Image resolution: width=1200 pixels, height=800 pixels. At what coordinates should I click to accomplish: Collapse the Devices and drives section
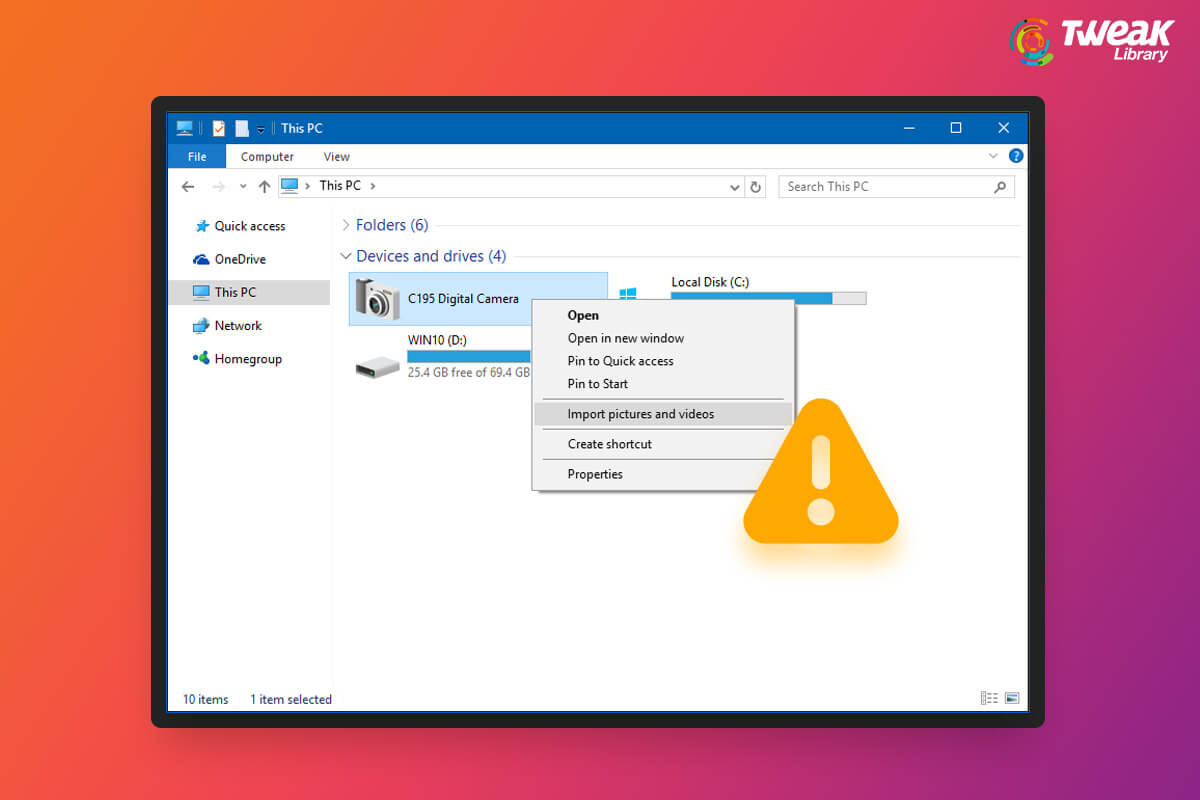345,256
